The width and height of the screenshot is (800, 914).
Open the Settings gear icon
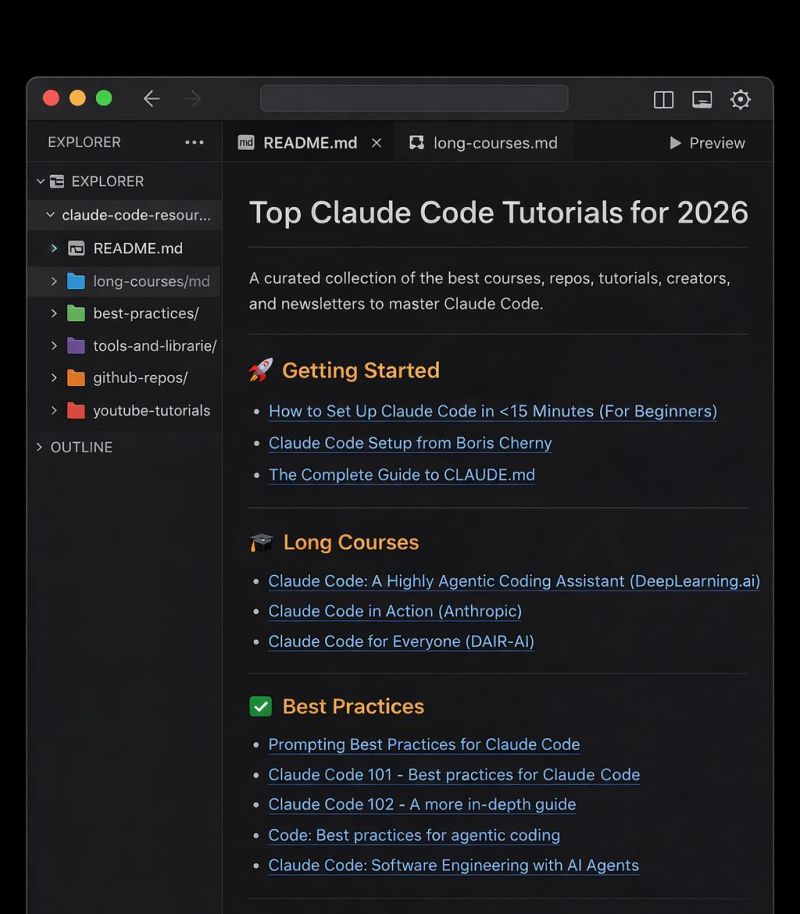click(x=740, y=98)
